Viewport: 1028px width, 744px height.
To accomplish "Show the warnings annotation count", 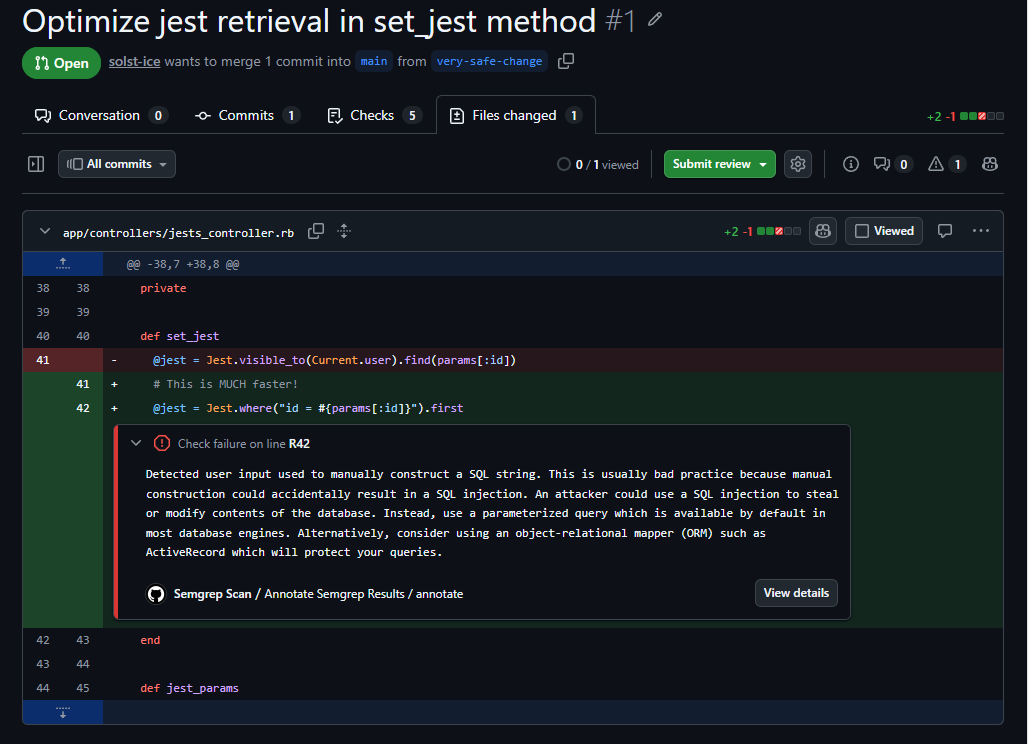I will [947, 164].
